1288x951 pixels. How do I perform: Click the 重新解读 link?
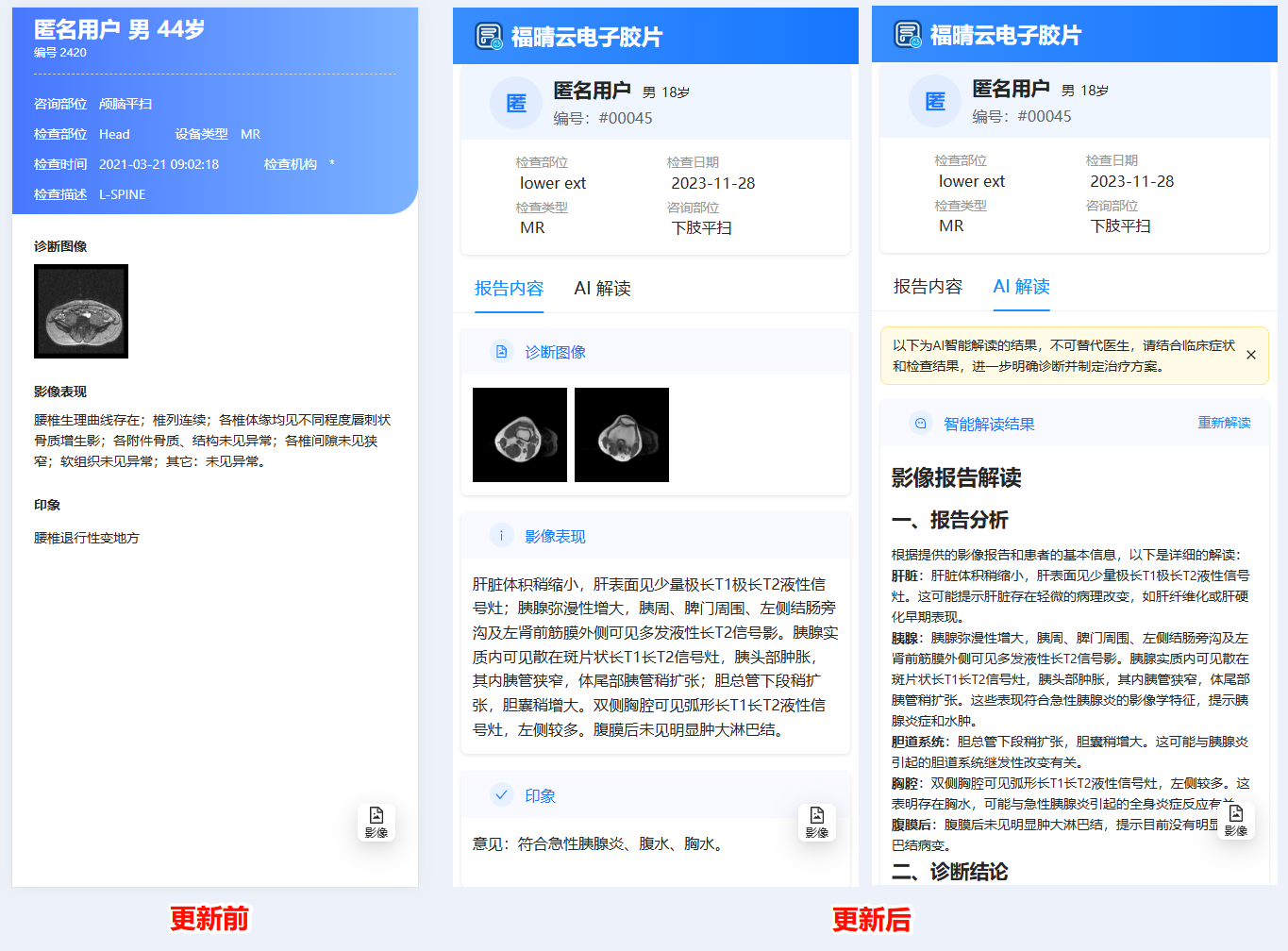pos(1224,423)
